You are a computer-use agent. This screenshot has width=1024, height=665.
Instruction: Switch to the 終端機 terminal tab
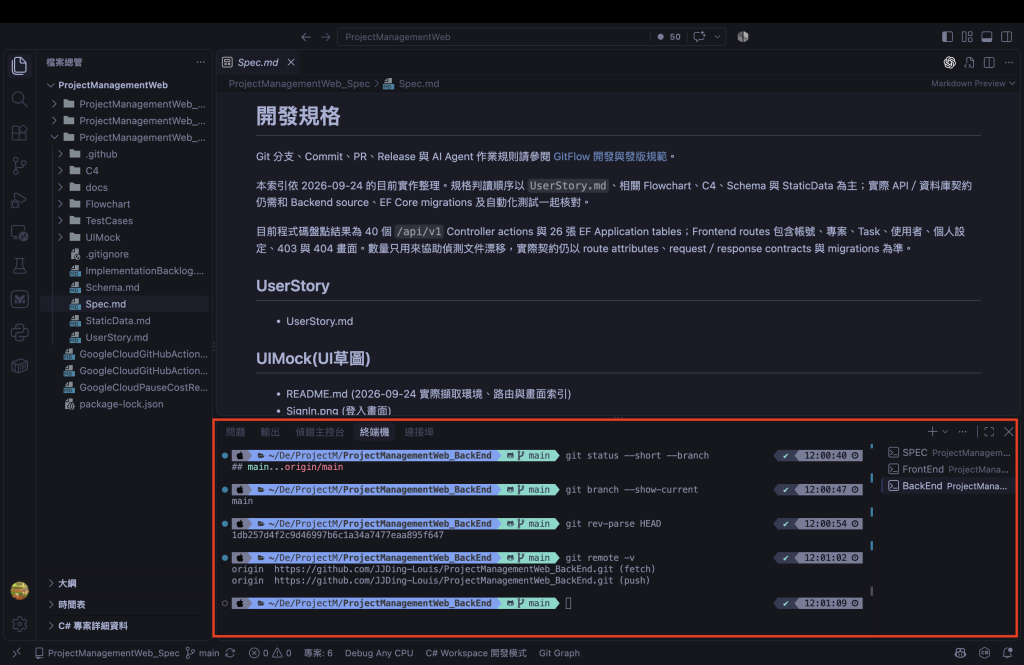[x=374, y=432]
